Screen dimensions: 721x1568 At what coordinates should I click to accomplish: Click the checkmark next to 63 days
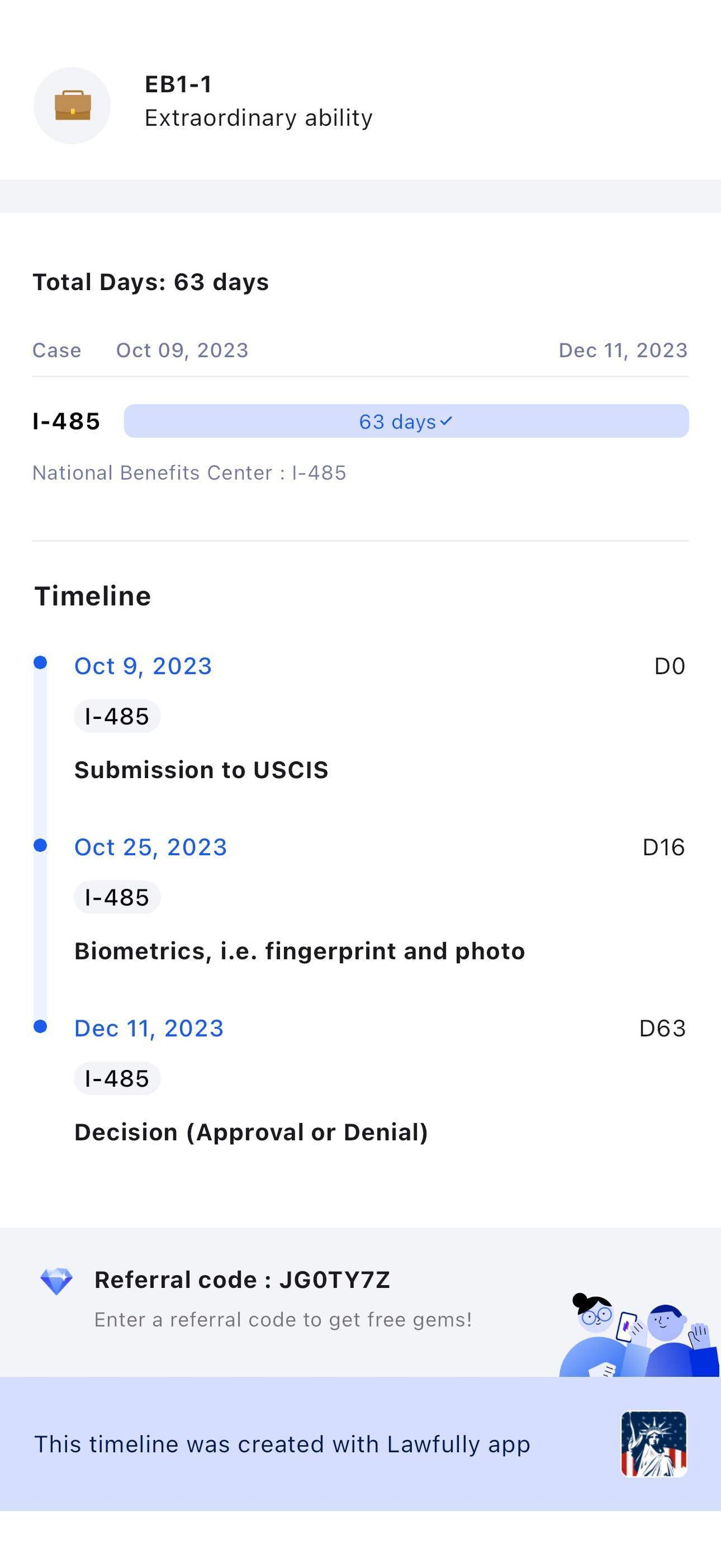click(x=446, y=421)
